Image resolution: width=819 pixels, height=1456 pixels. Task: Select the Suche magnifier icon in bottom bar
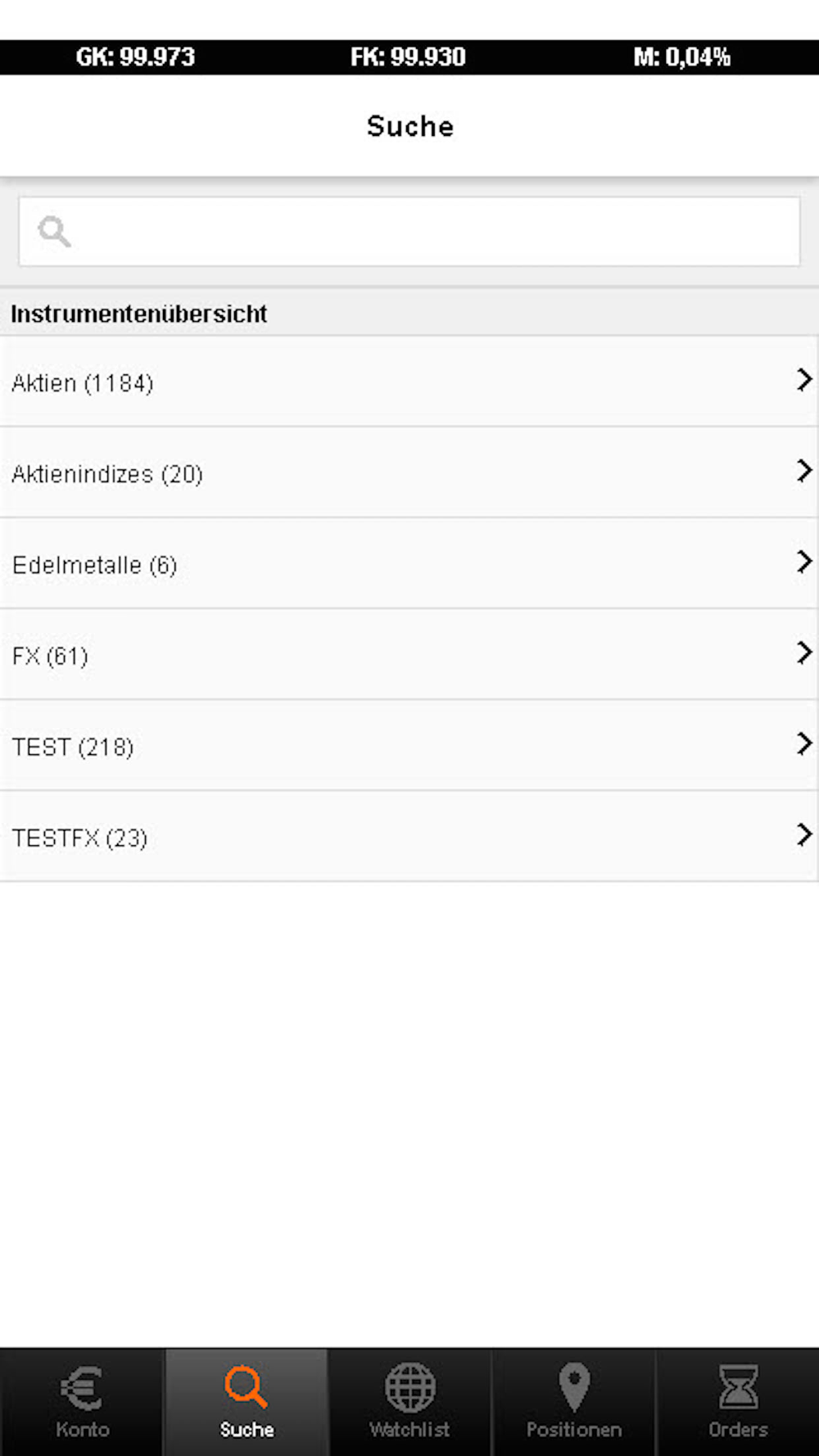[246, 1387]
